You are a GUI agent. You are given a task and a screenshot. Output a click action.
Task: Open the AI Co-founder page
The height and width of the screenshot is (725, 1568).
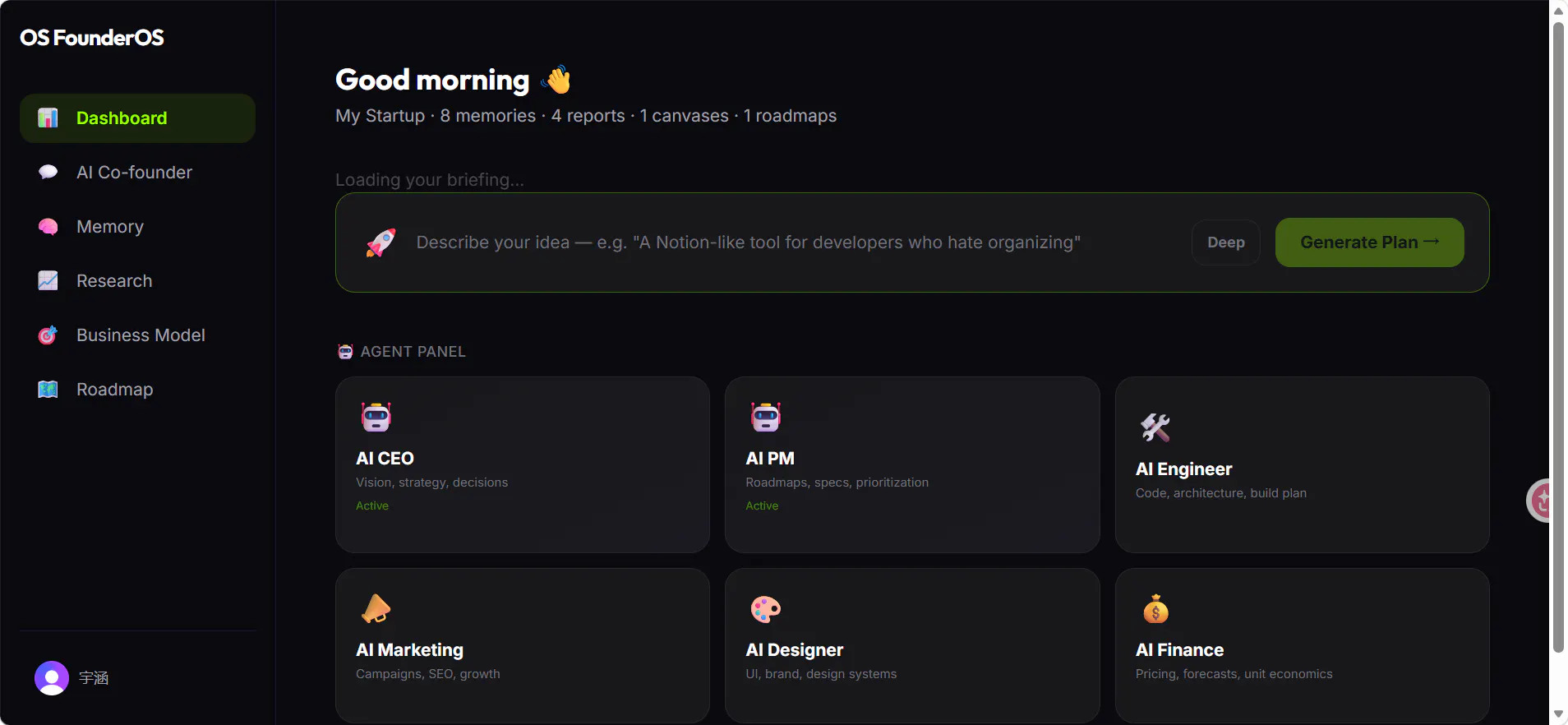(x=137, y=173)
